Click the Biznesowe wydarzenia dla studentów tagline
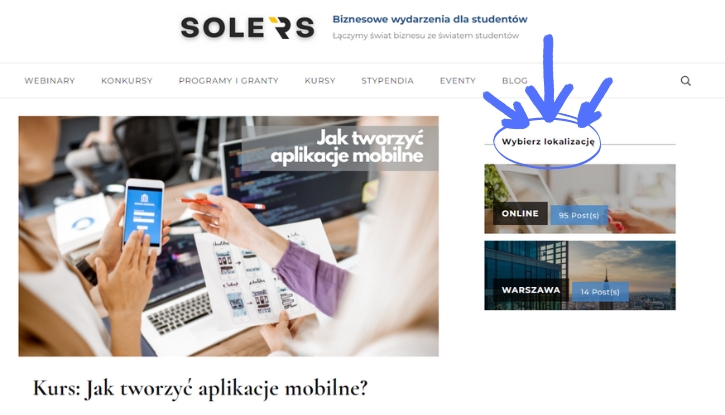Viewport: 725px width, 415px height. (430, 19)
